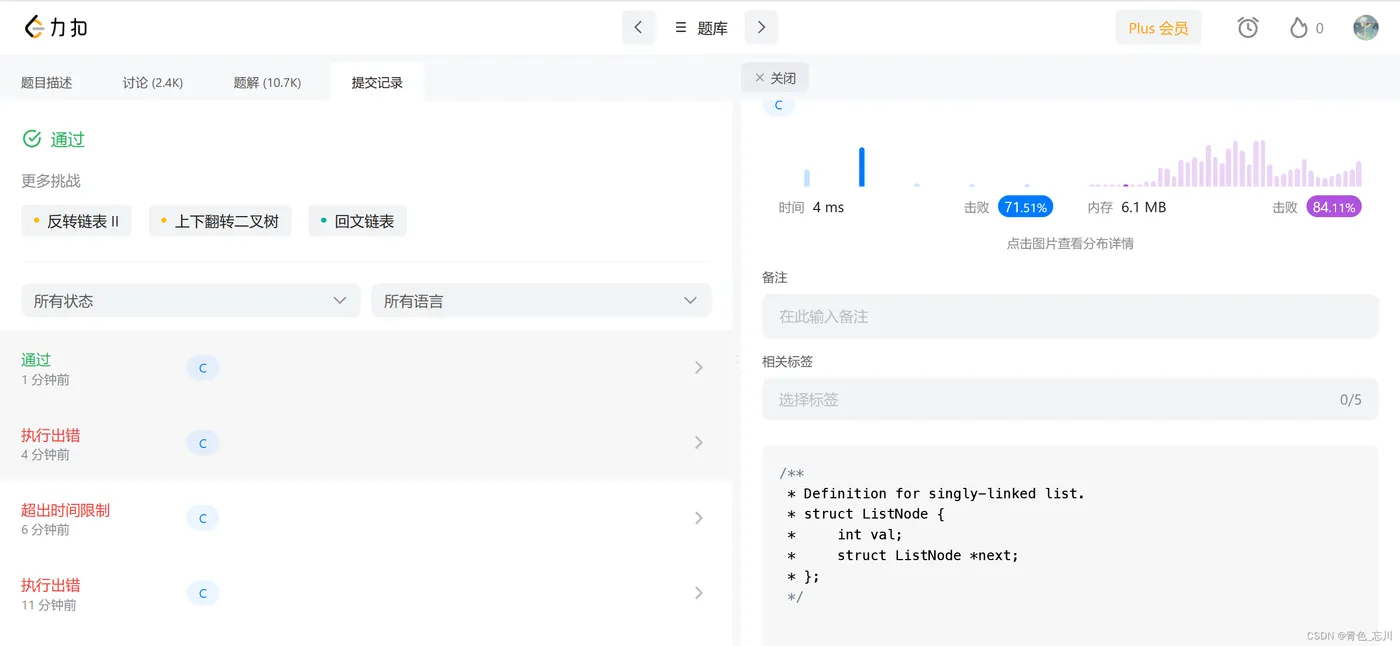
Task: Switch to 讨论 (2.4K) tab
Action: 153,83
